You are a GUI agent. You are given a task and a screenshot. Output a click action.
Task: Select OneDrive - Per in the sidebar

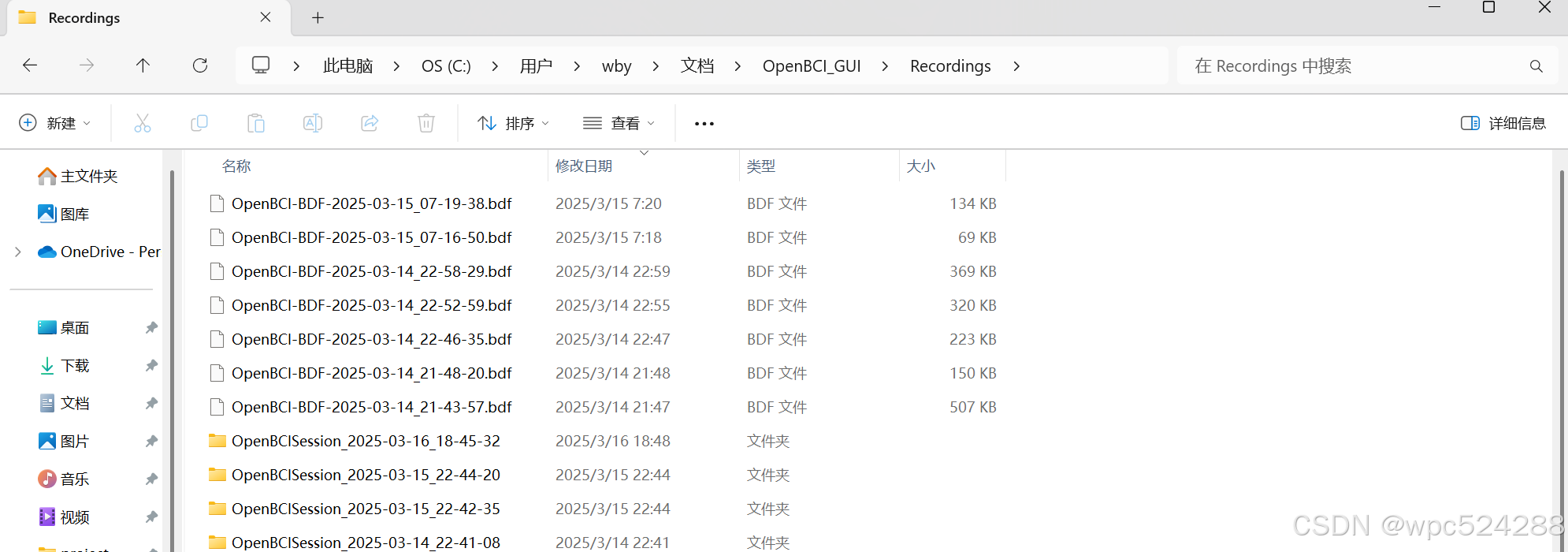pos(99,252)
